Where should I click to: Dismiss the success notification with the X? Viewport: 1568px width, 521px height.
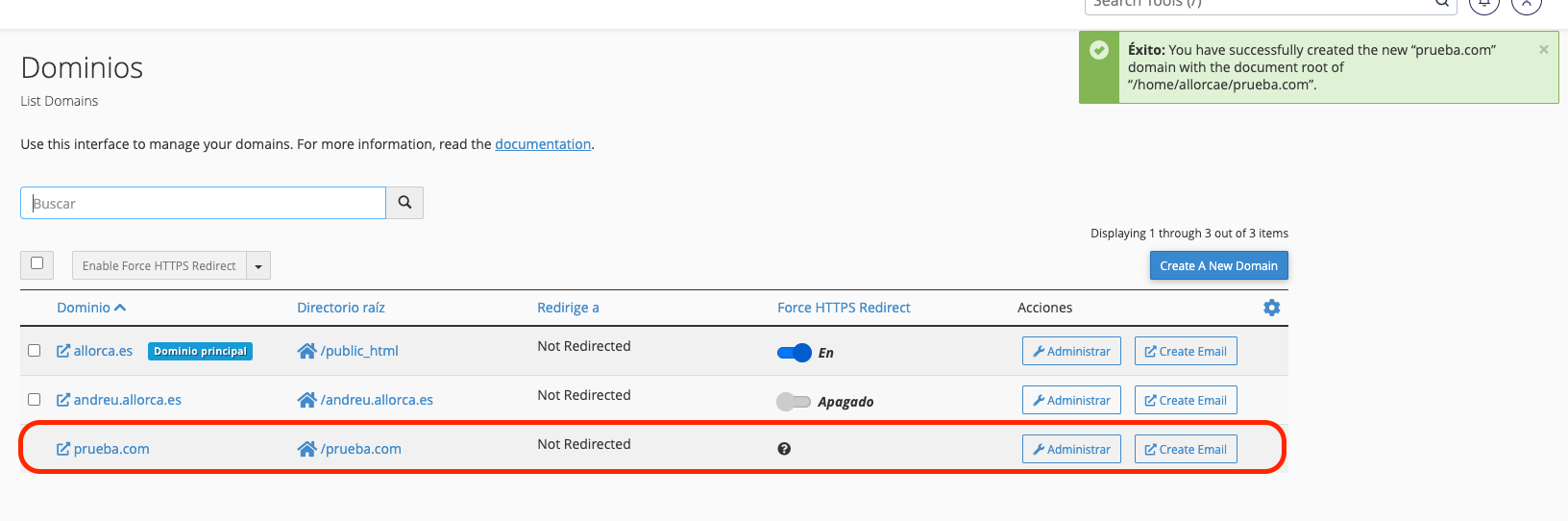click(x=1543, y=50)
